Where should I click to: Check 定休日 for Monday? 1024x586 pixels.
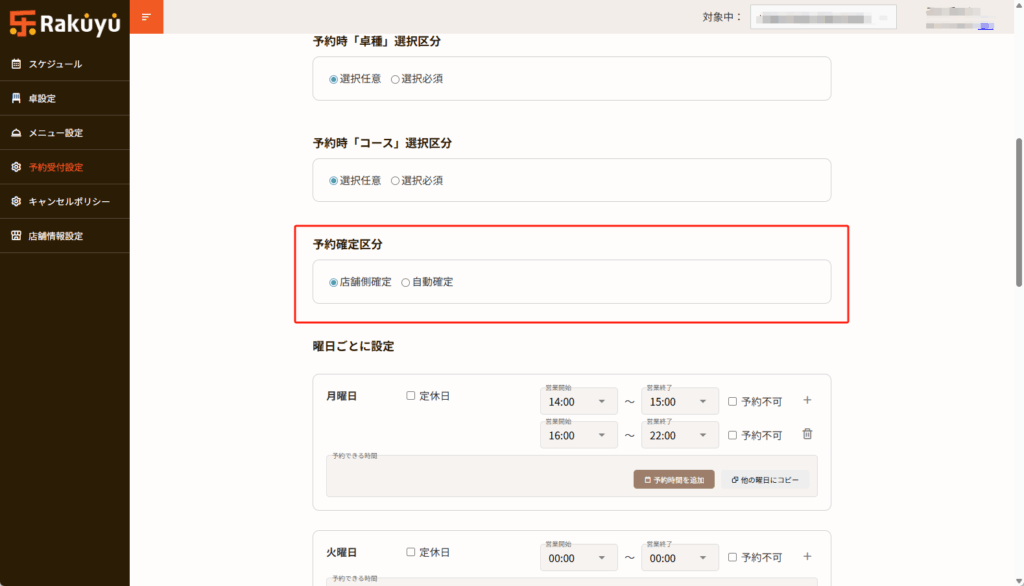411,396
